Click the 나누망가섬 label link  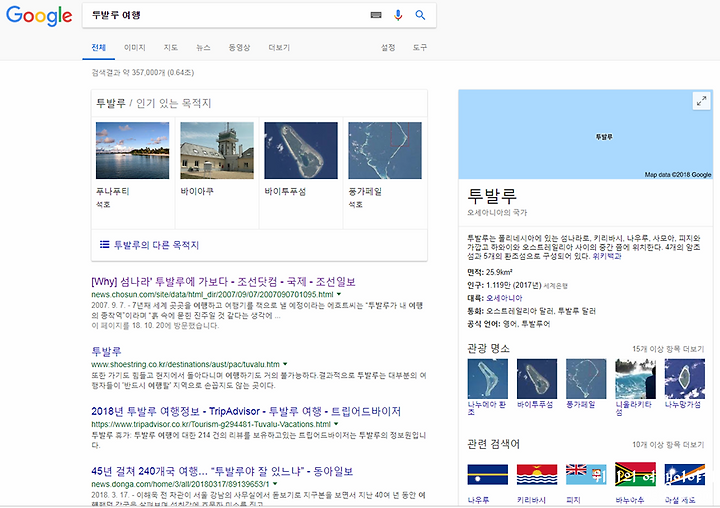(x=683, y=405)
